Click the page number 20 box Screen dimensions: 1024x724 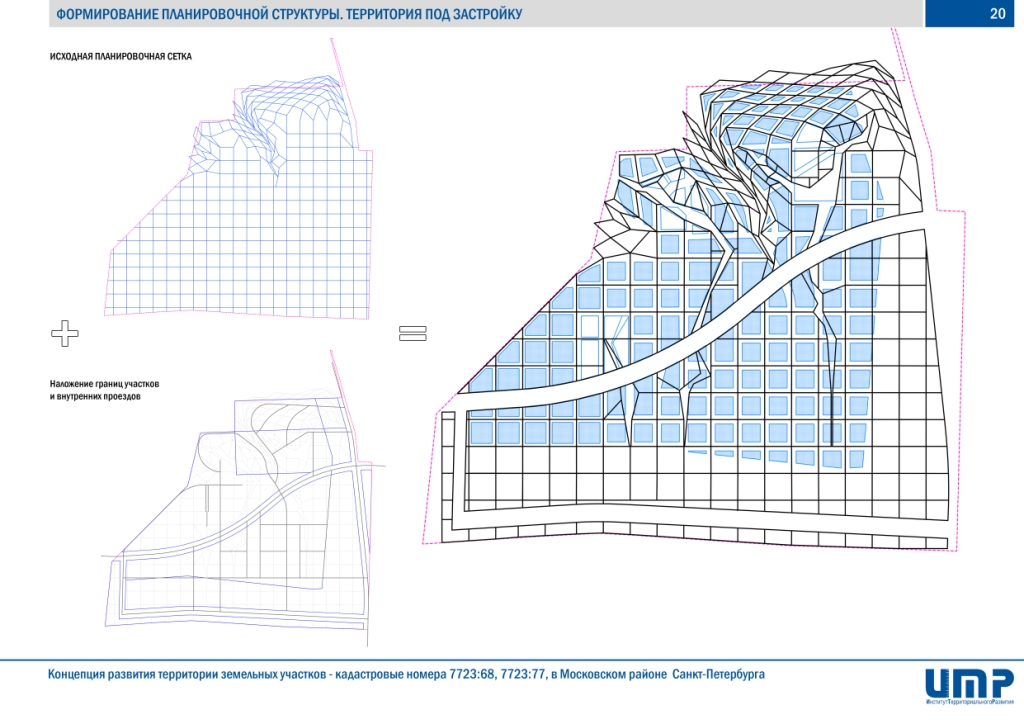(972, 14)
